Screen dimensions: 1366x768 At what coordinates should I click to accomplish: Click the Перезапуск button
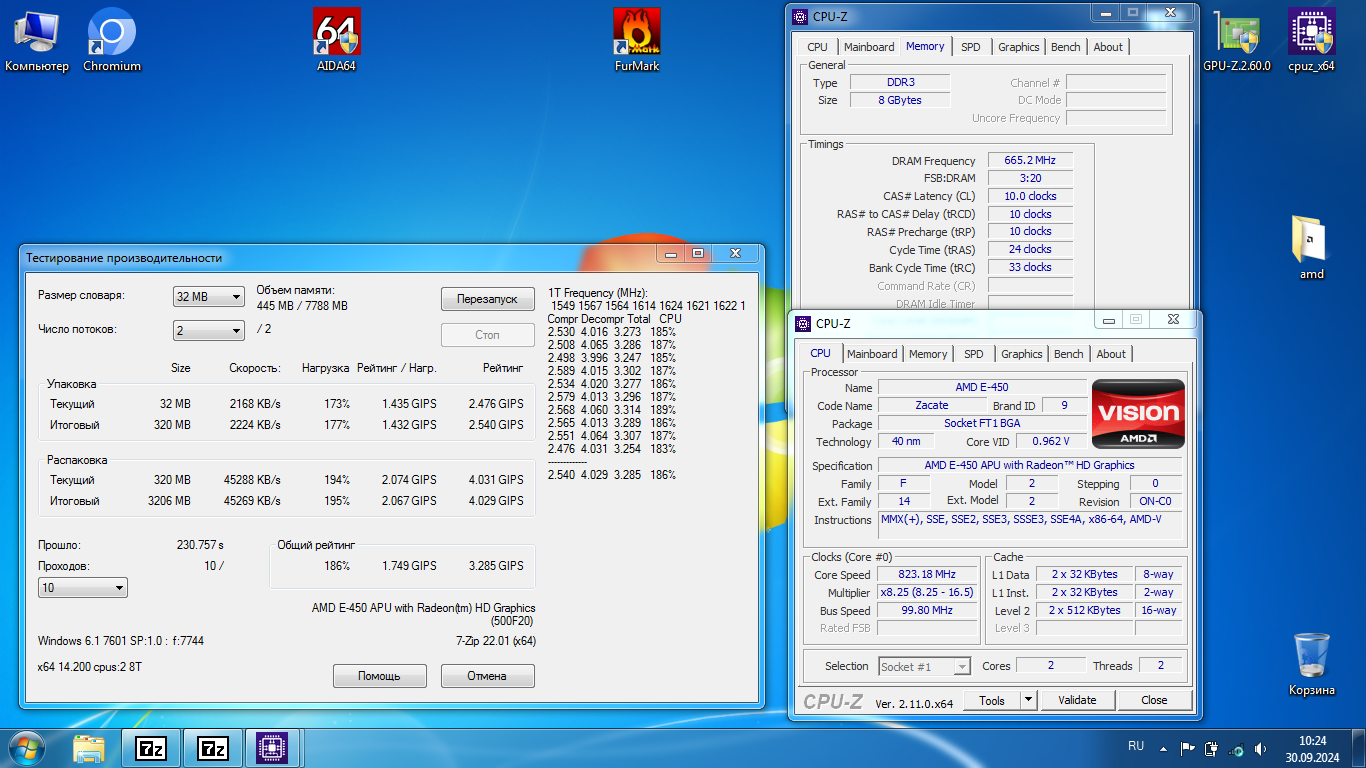[487, 299]
